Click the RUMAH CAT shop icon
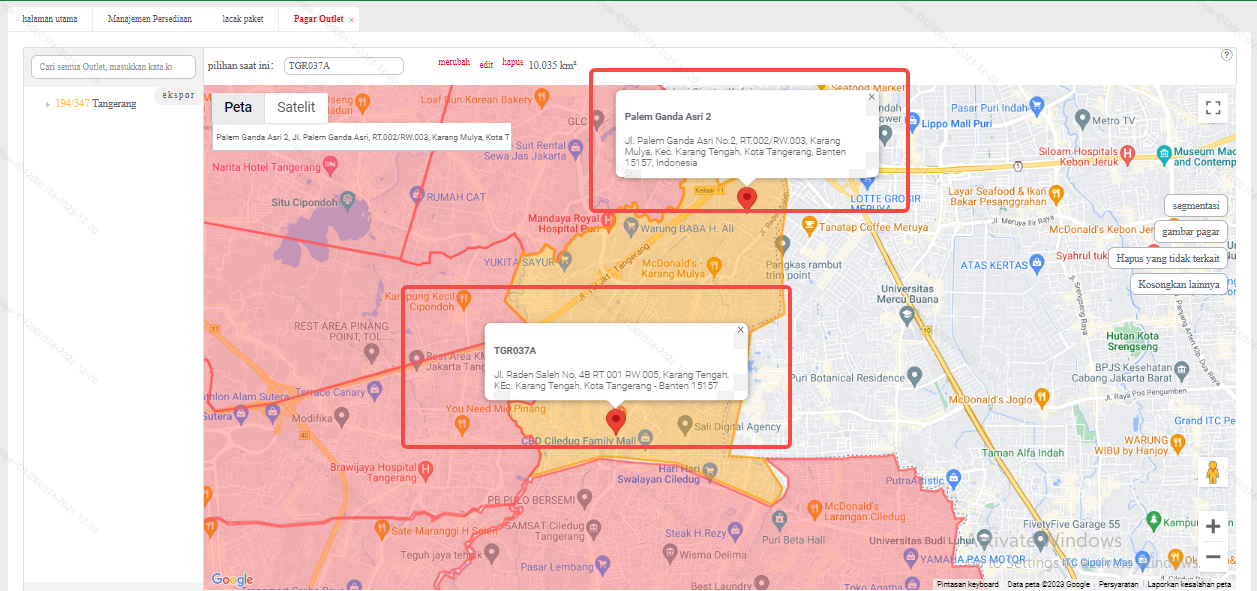Image resolution: width=1257 pixels, height=591 pixels. 416,197
